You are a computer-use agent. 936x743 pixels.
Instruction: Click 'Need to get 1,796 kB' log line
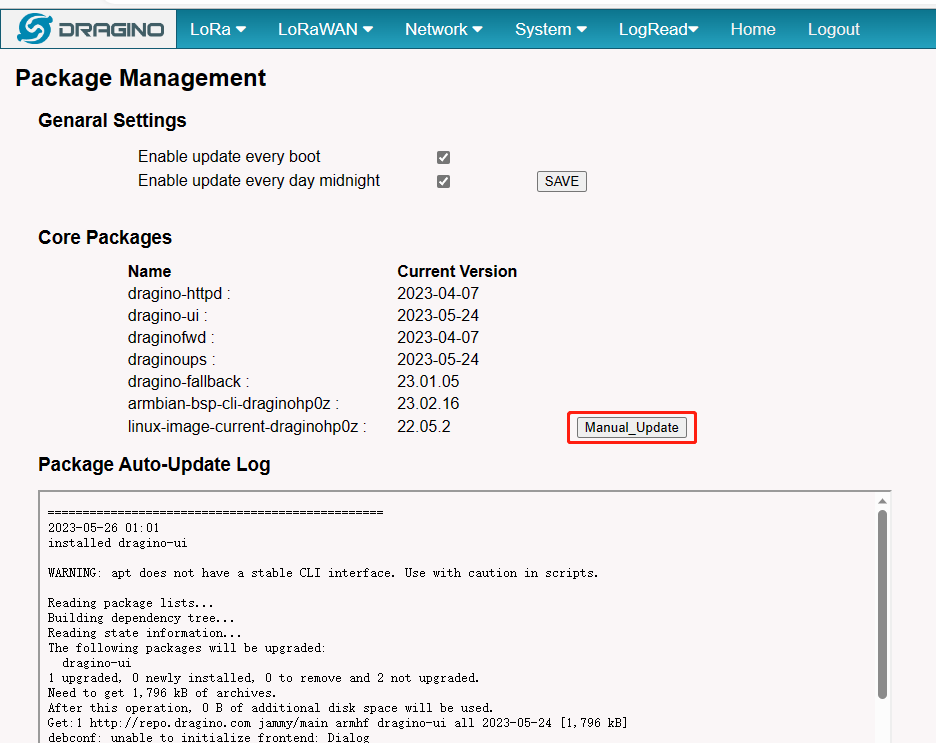(x=162, y=693)
